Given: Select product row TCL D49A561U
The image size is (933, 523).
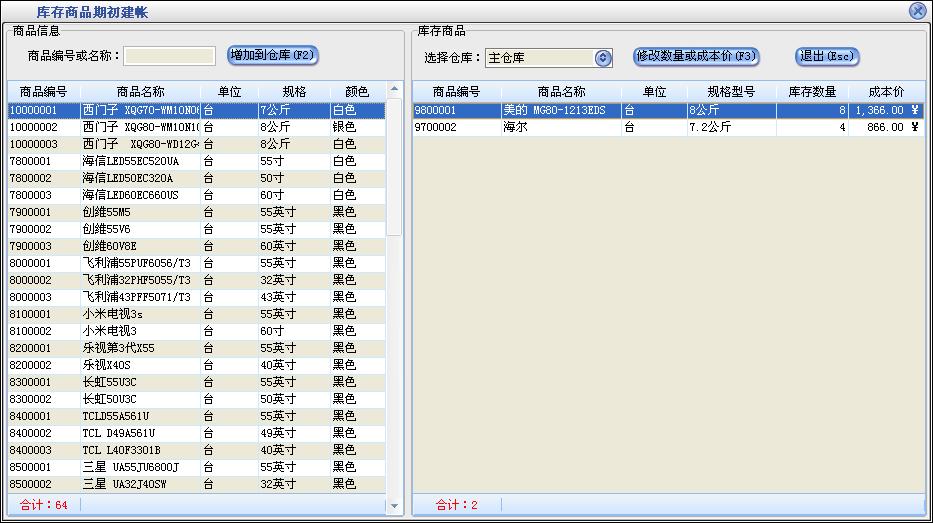Looking at the screenshot, I should pyautogui.click(x=140, y=433).
